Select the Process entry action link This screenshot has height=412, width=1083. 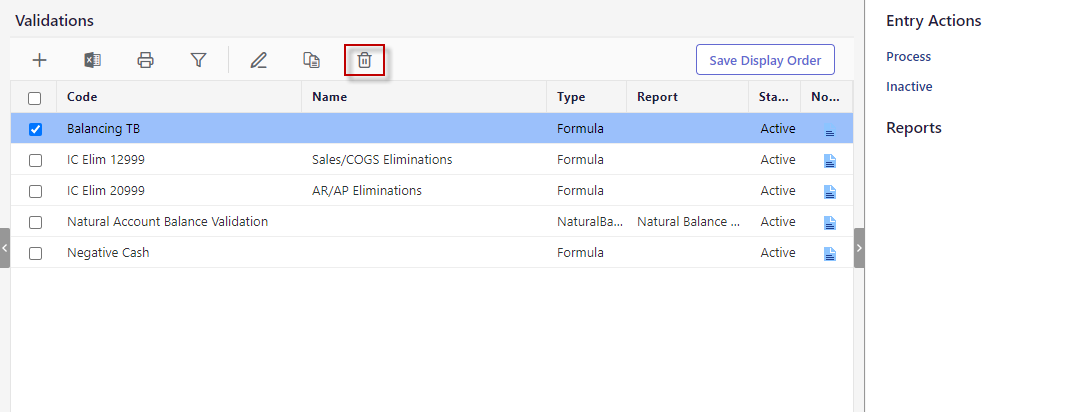908,57
